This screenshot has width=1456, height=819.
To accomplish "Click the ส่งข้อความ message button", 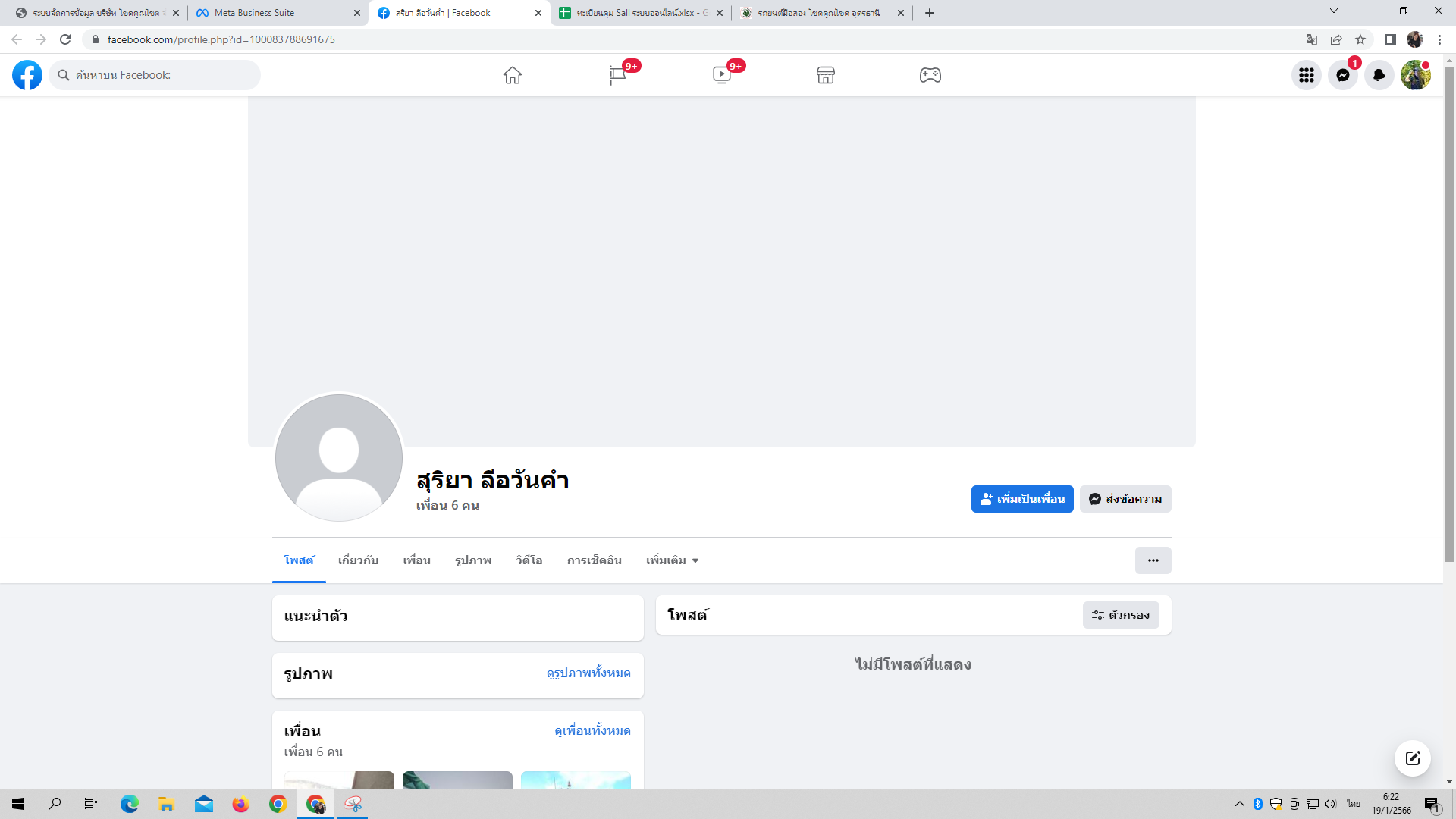I will [x=1125, y=499].
